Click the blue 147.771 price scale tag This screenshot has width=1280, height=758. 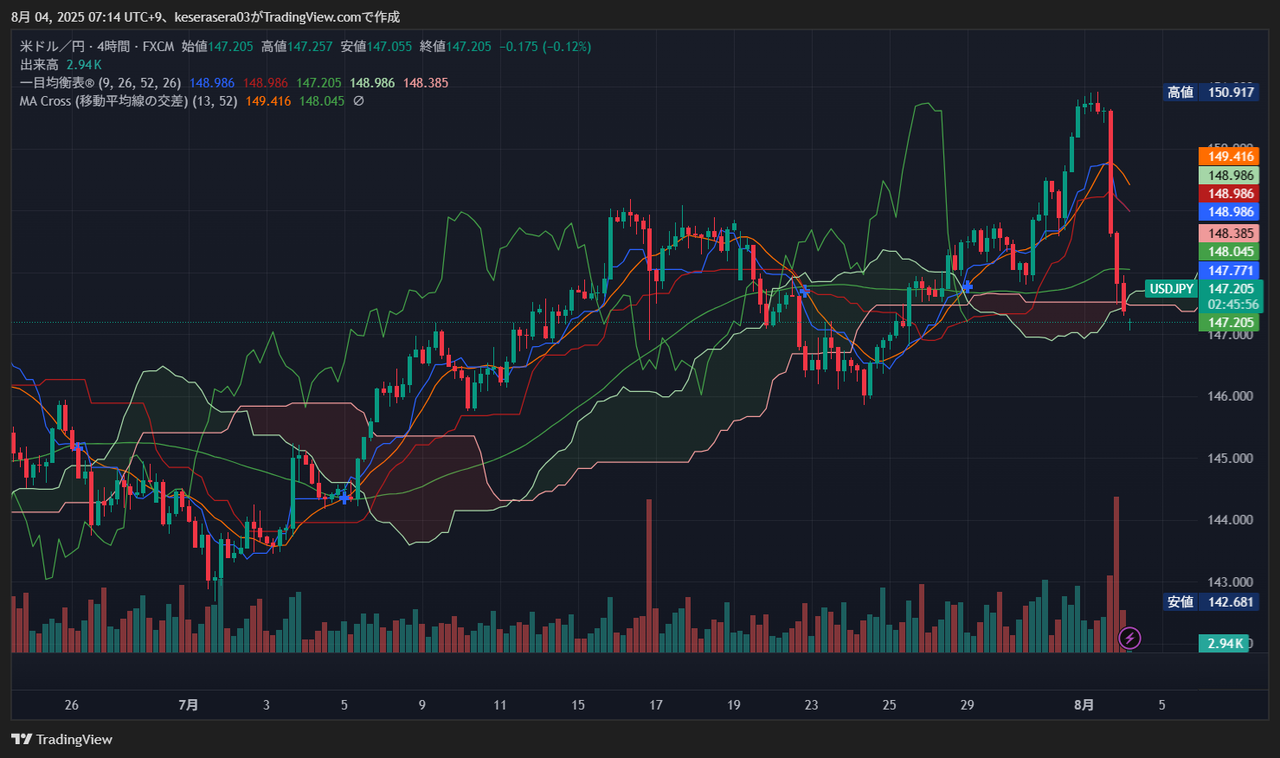(1227, 271)
